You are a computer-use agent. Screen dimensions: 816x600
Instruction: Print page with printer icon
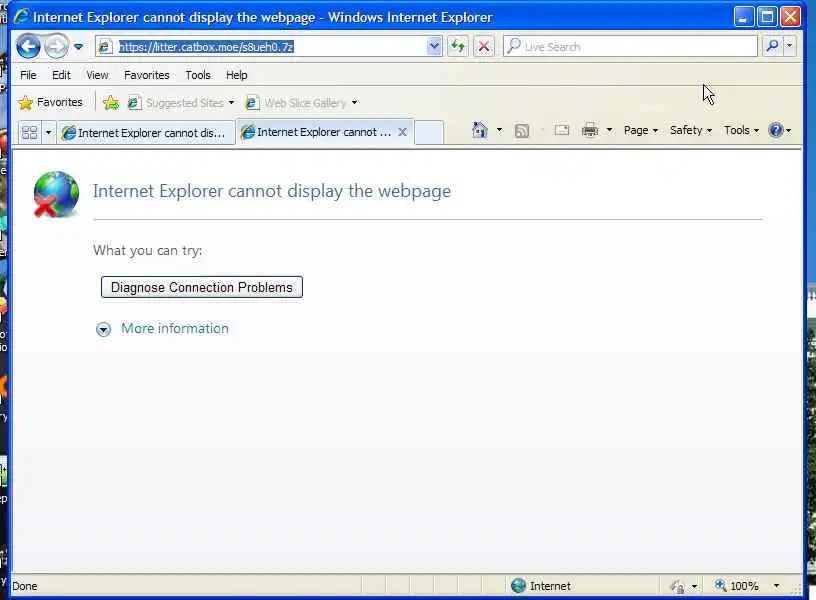pos(590,130)
